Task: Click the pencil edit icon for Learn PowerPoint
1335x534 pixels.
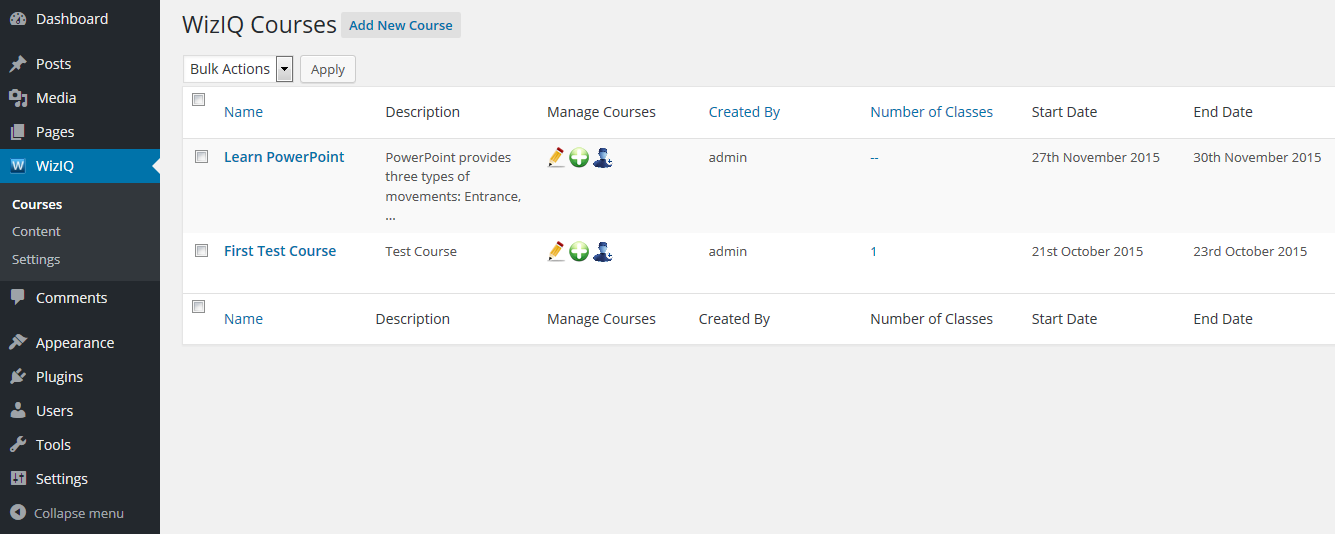Action: pyautogui.click(x=557, y=157)
